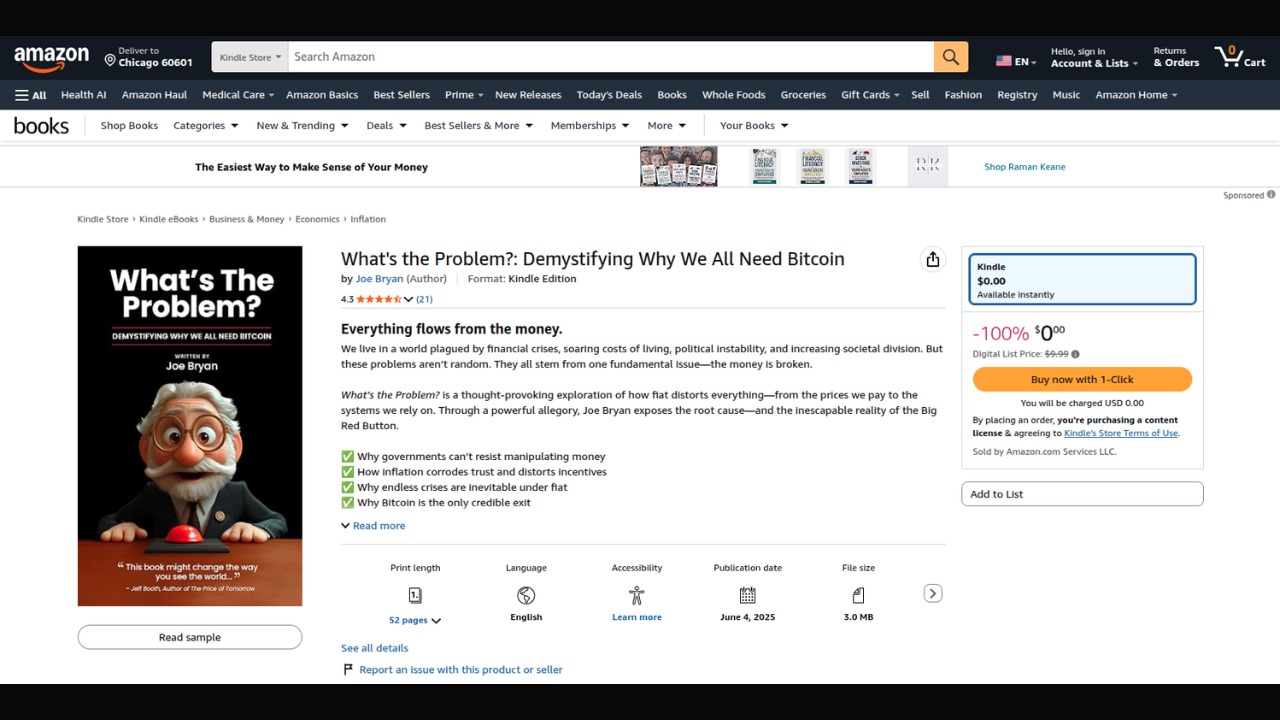Expand the More books menu
The image size is (1280, 720).
[667, 126]
